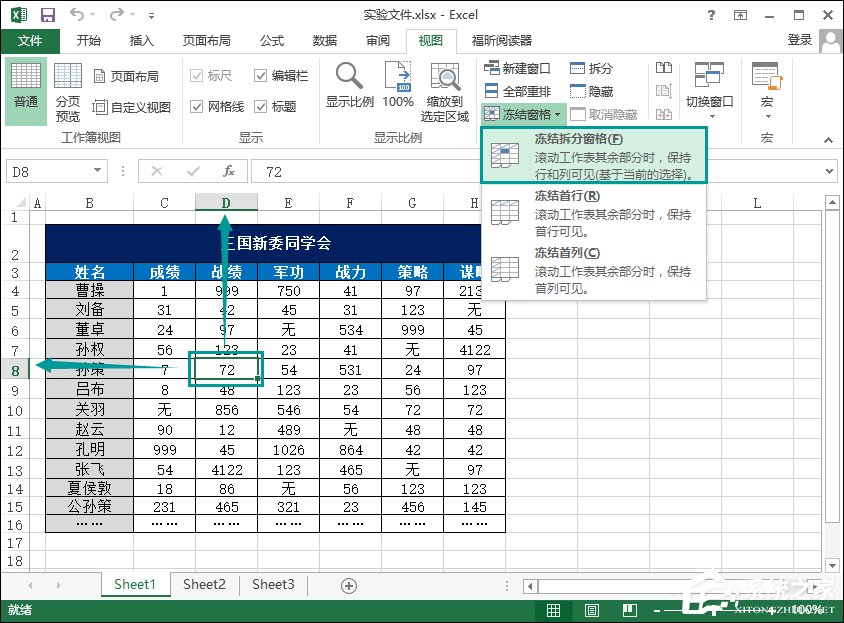This screenshot has height=623, width=844.
Task: Toggle the 网格线 gridlines checkbox
Action: [x=194, y=105]
